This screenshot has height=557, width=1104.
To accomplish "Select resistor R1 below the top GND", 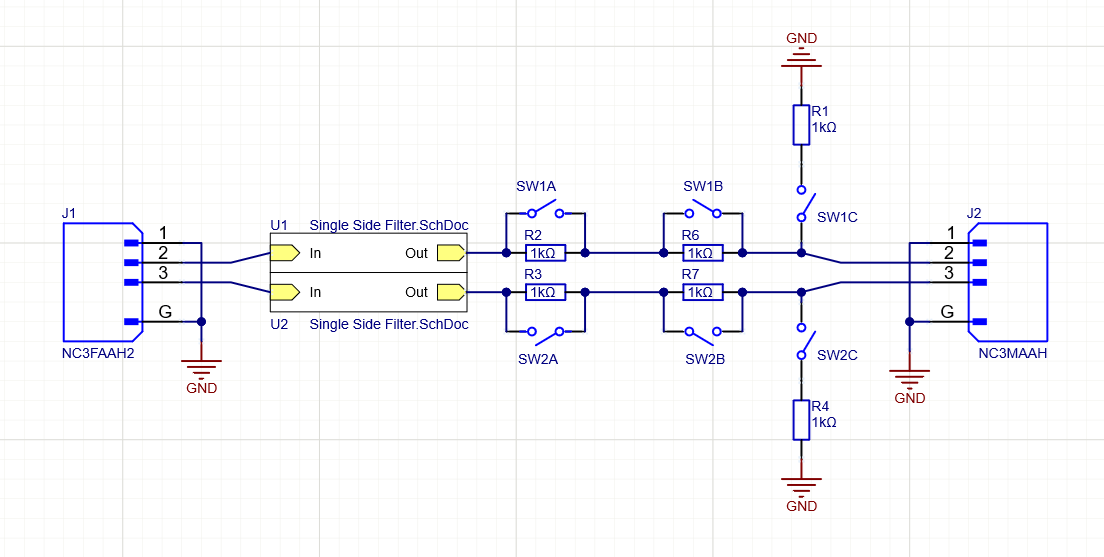I will coord(801,124).
